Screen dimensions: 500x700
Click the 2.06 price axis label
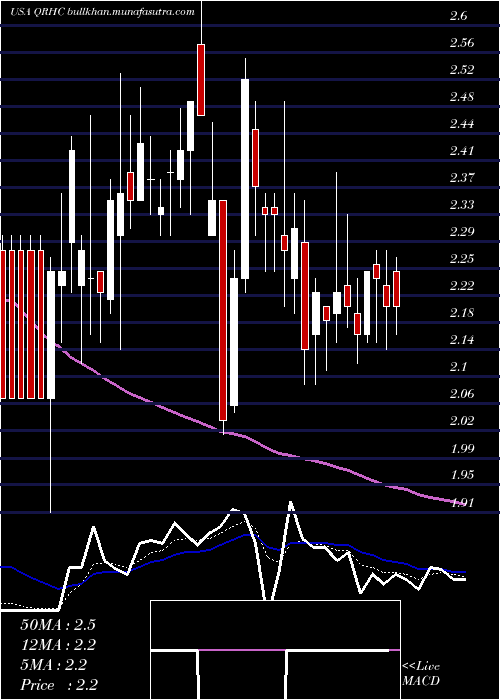[462, 394]
